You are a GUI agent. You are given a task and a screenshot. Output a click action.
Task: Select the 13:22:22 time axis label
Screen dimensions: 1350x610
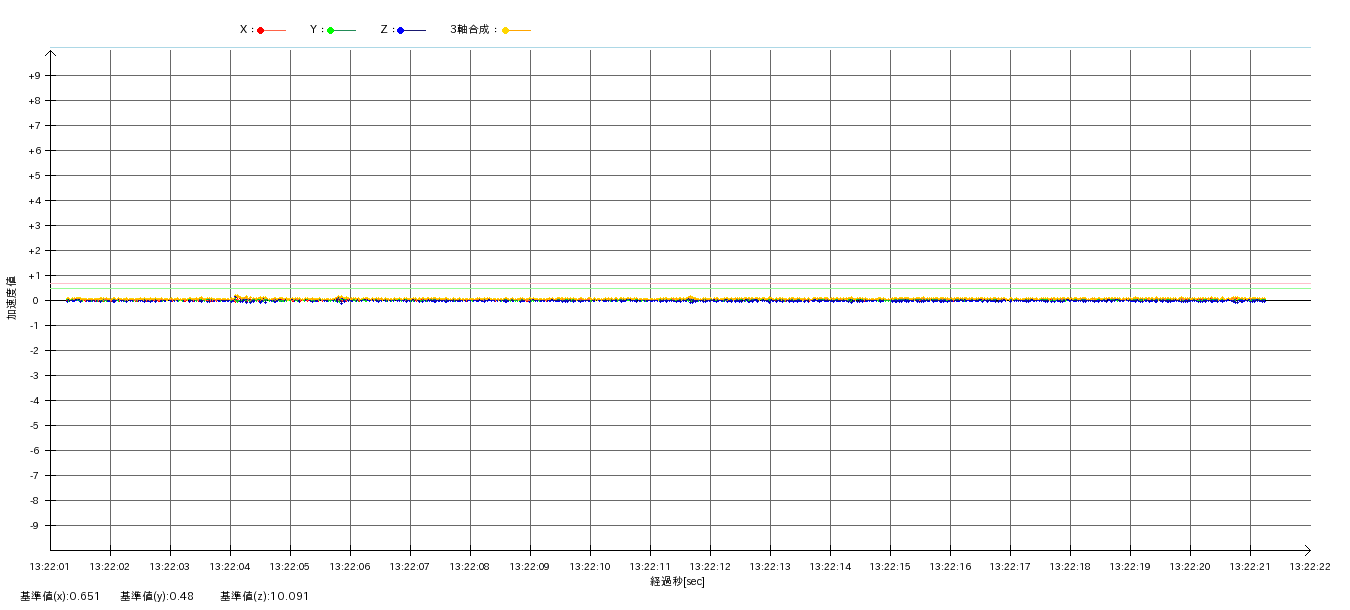pyautogui.click(x=1310, y=566)
